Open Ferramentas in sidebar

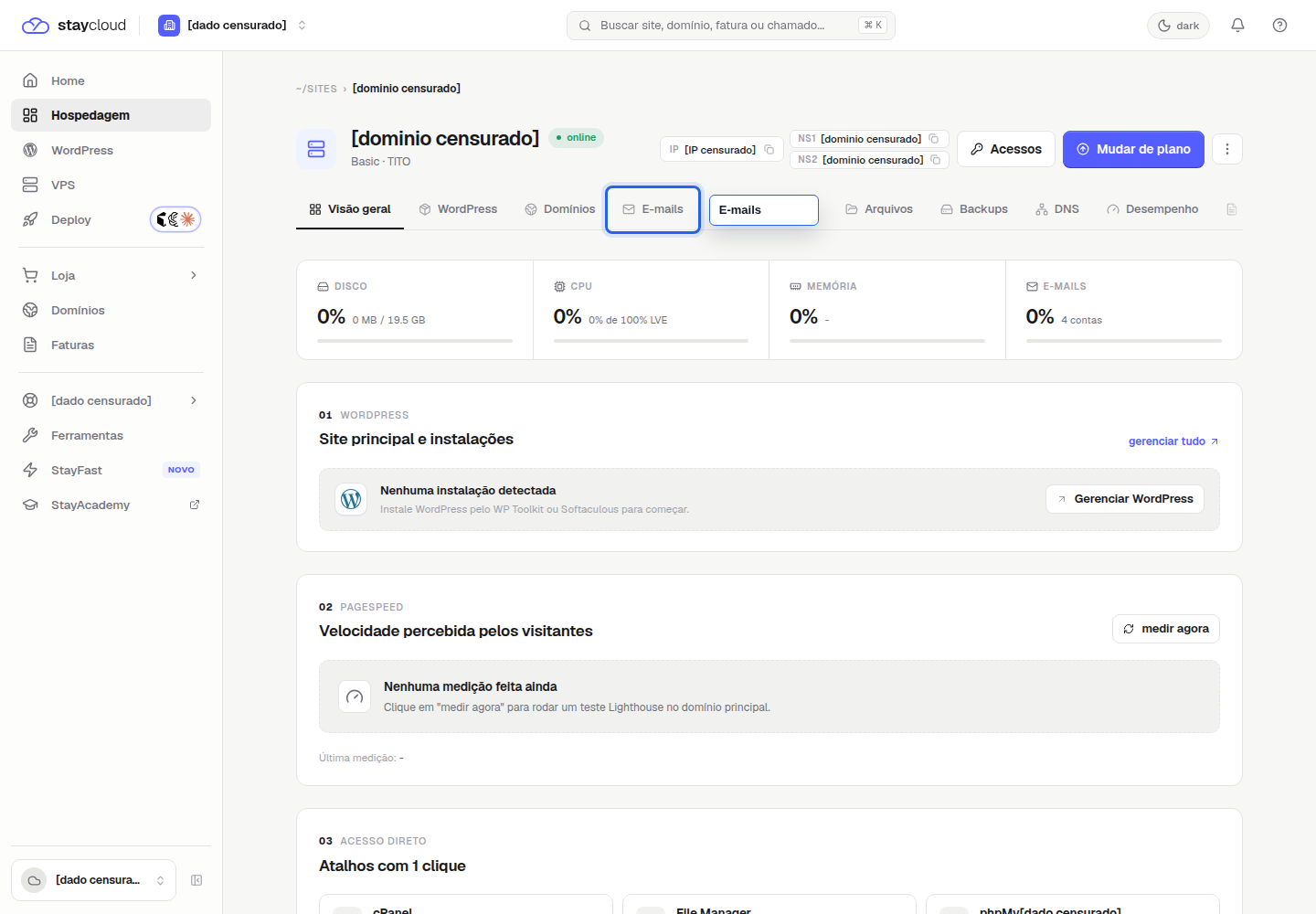[111, 435]
